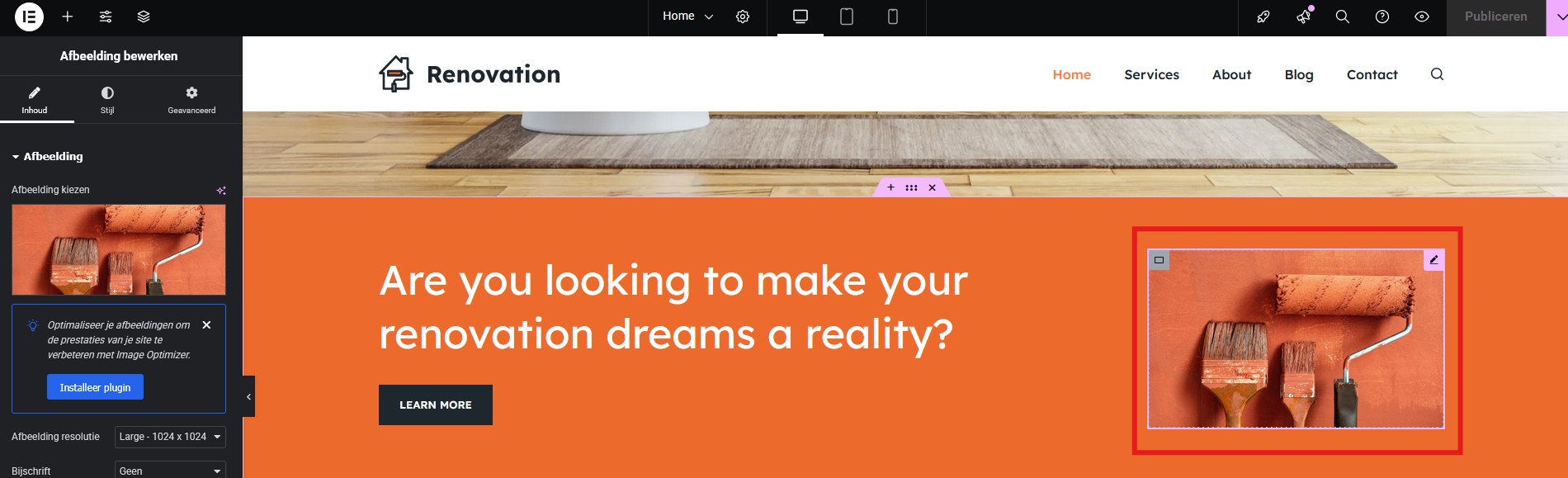Image resolution: width=1568 pixels, height=478 pixels.
Task: Open the help question mark icon
Action: 1382,17
